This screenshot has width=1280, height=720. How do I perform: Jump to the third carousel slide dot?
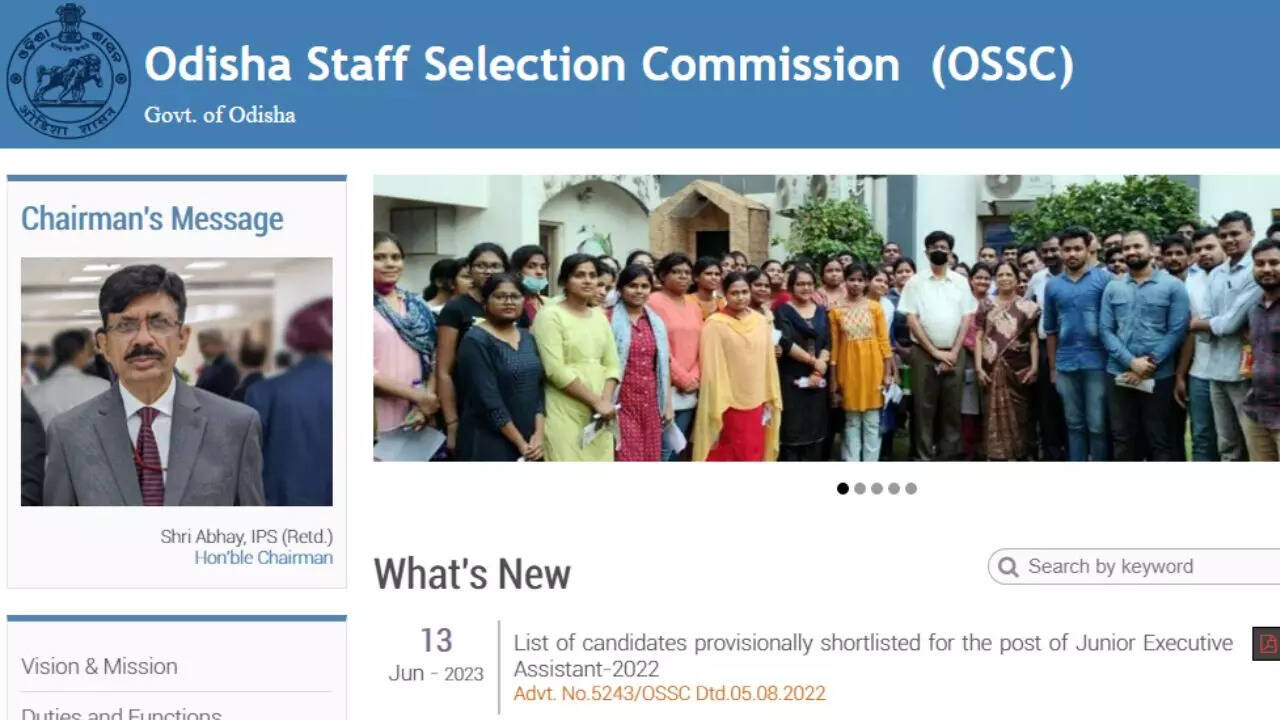(x=877, y=488)
